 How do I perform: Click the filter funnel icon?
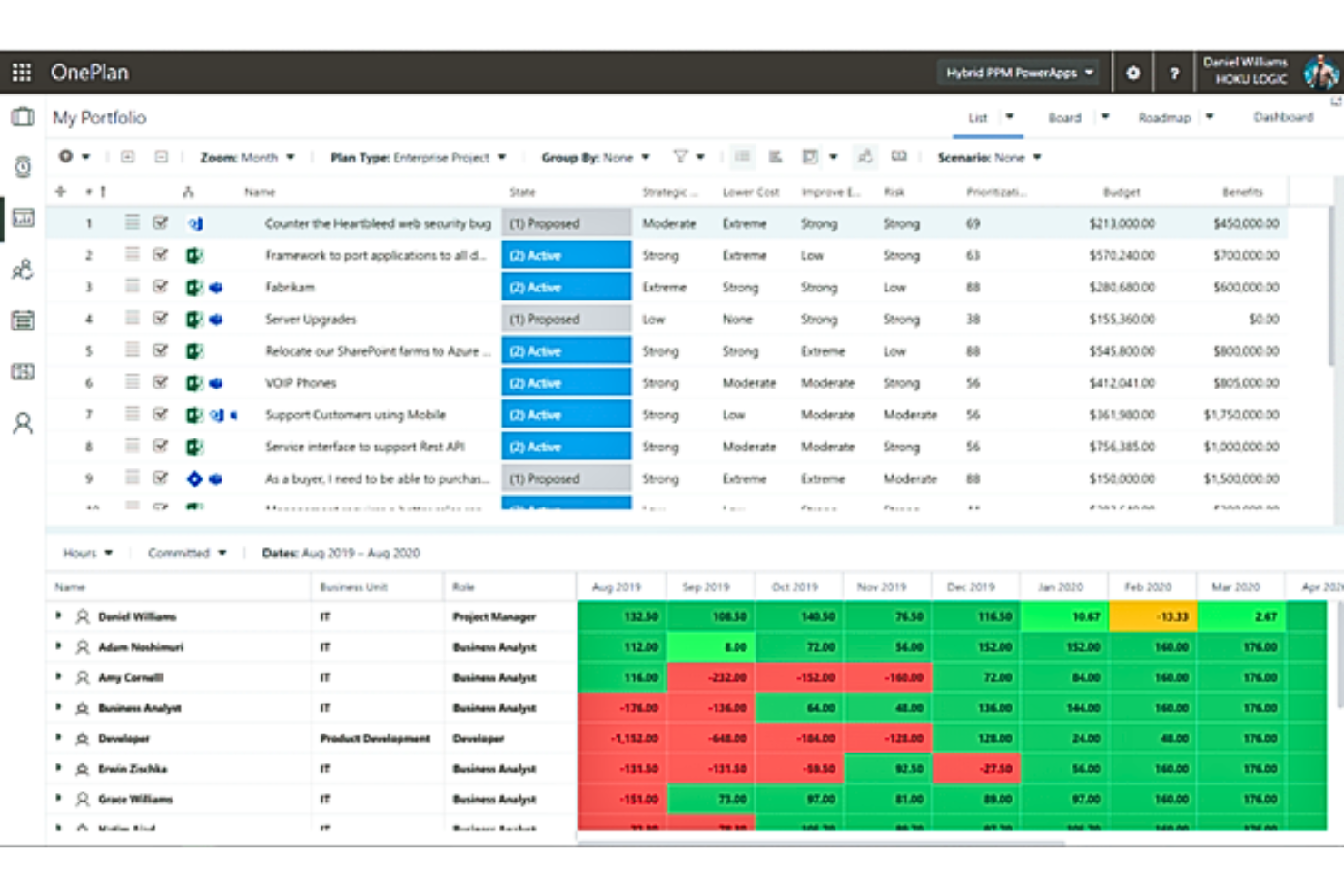680,157
